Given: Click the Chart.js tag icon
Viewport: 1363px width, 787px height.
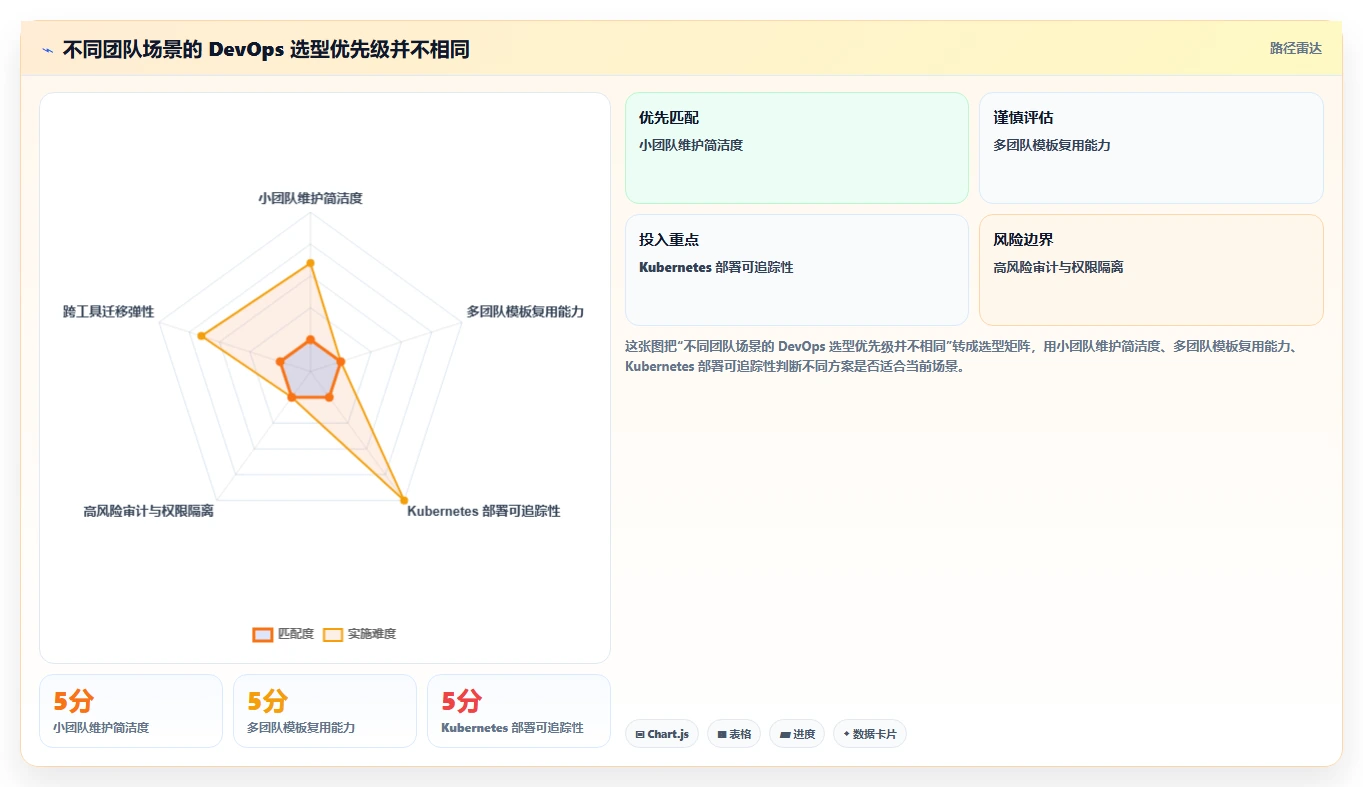Looking at the screenshot, I should click(640, 734).
